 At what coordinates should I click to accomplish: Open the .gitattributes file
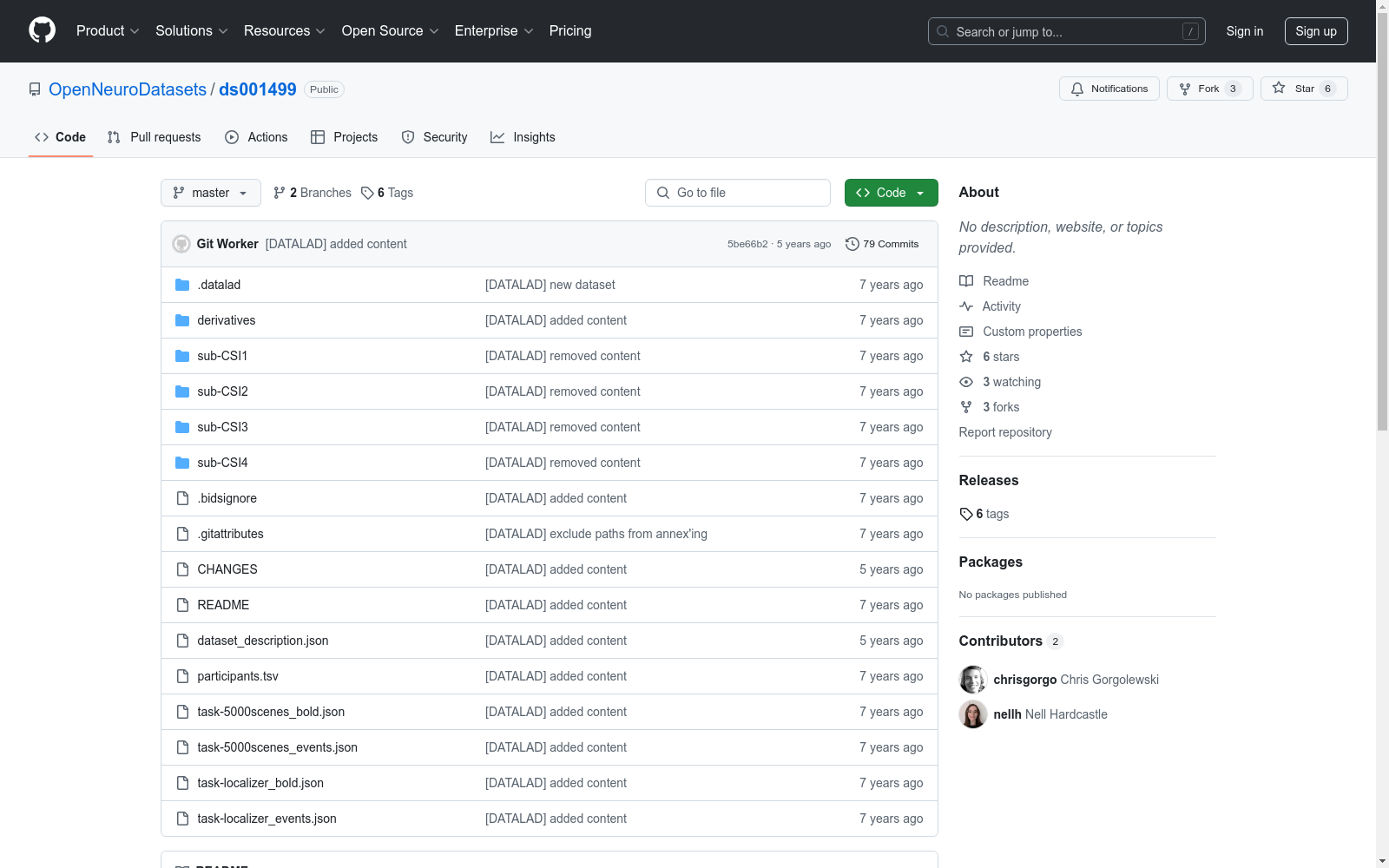[230, 534]
